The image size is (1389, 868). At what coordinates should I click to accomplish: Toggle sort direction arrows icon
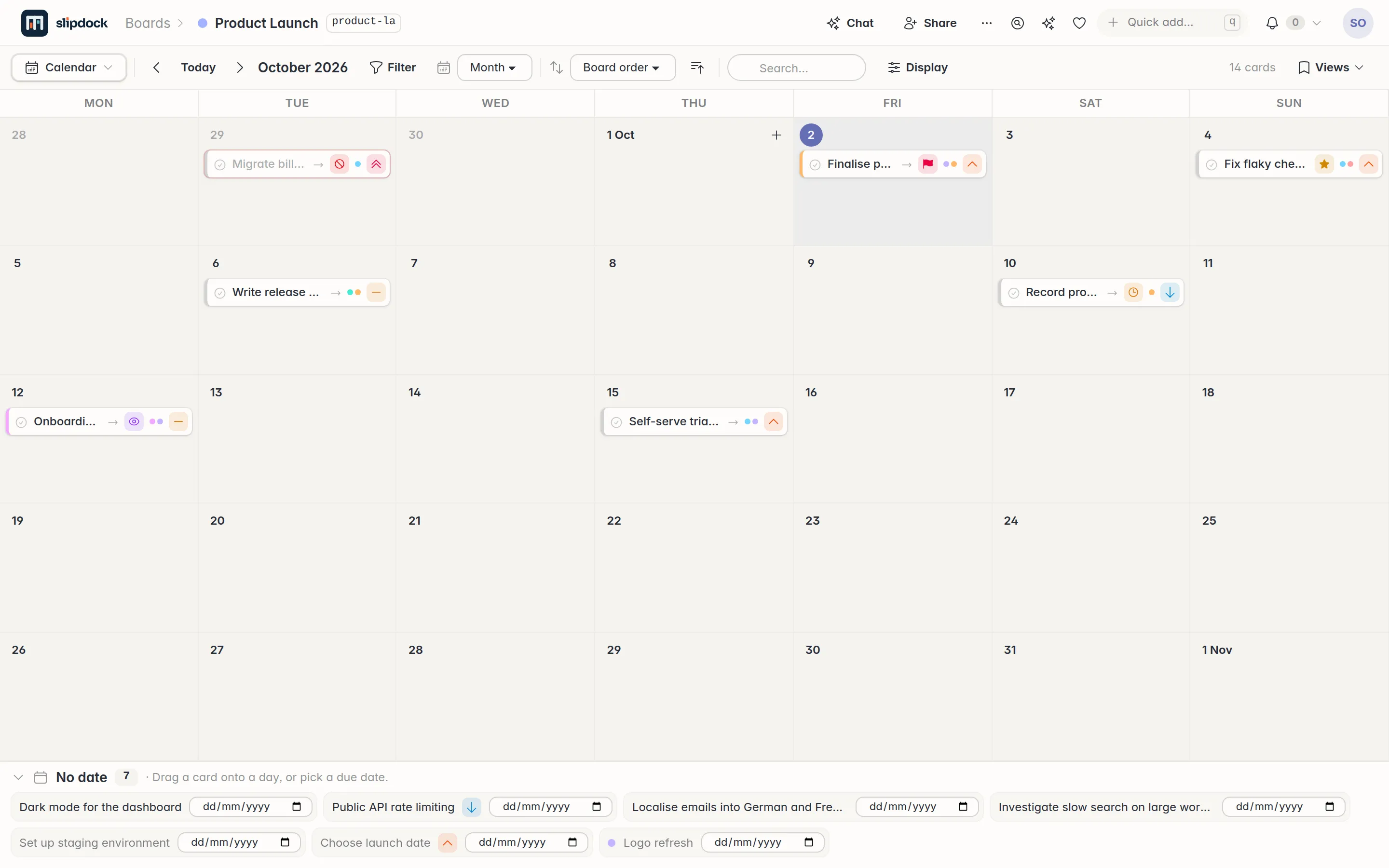click(556, 68)
